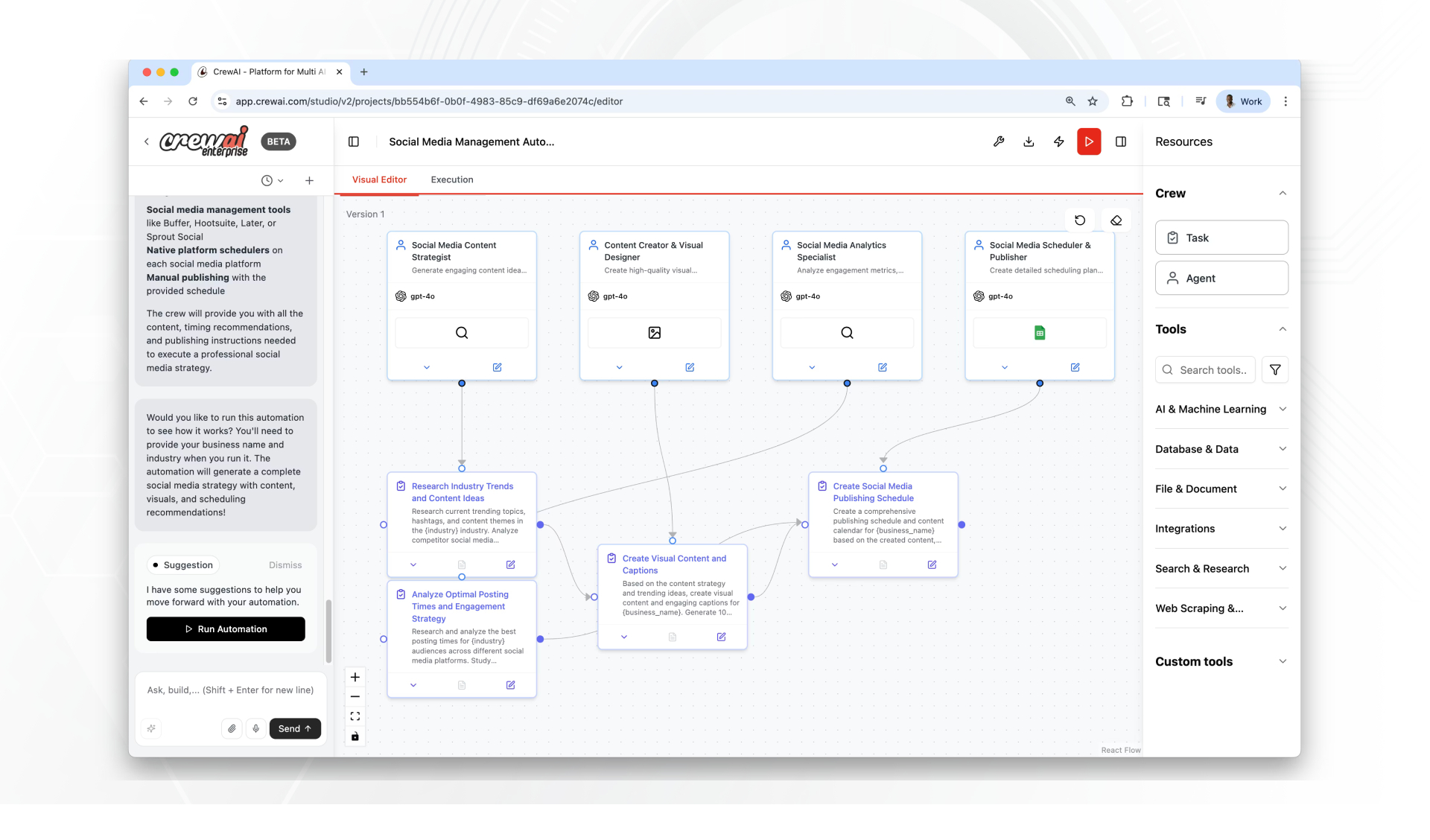Screen dimensions: 1430x840
Task: Expand the Database & Data category
Action: (x=1221, y=449)
